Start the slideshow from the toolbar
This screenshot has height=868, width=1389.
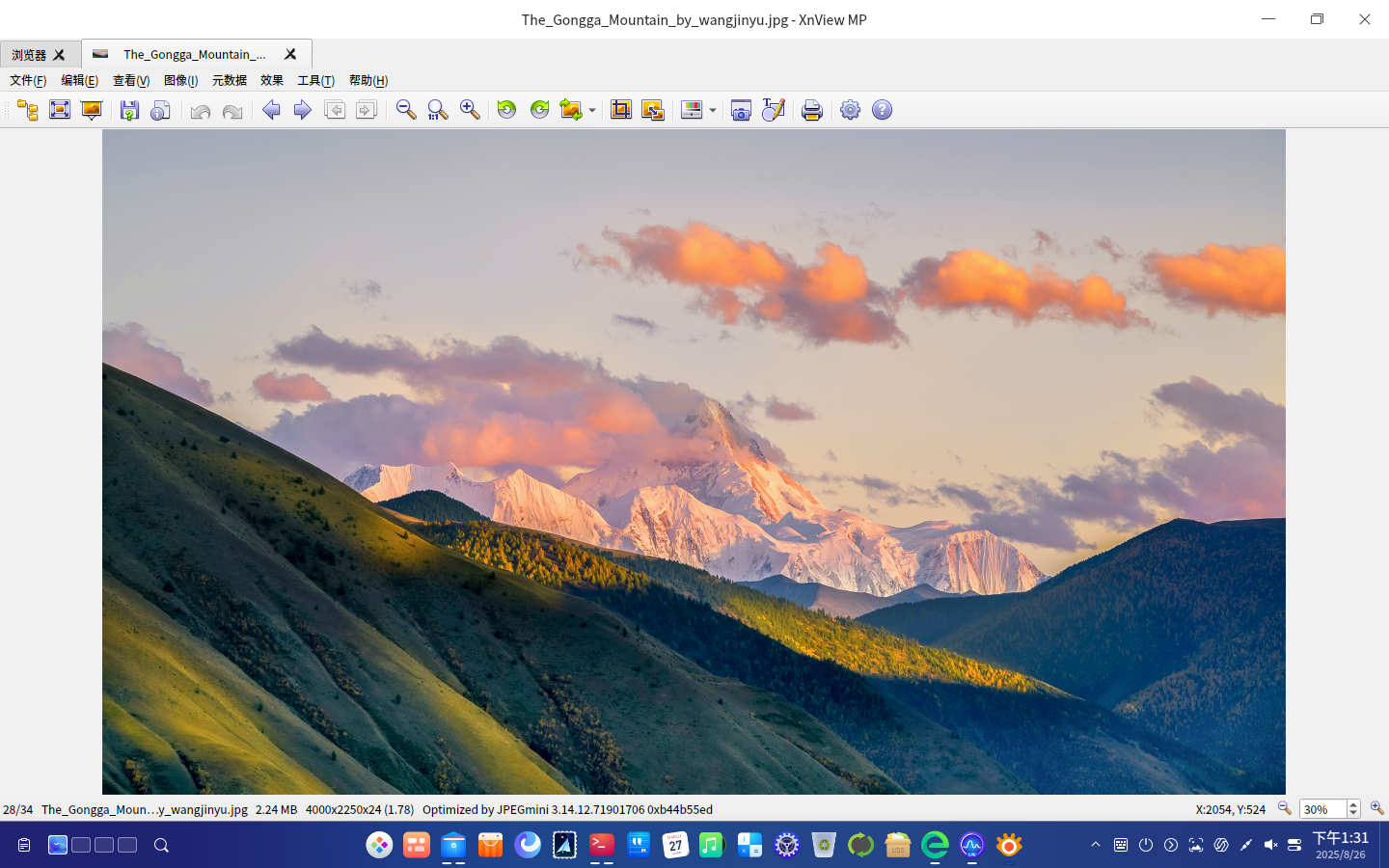click(92, 110)
